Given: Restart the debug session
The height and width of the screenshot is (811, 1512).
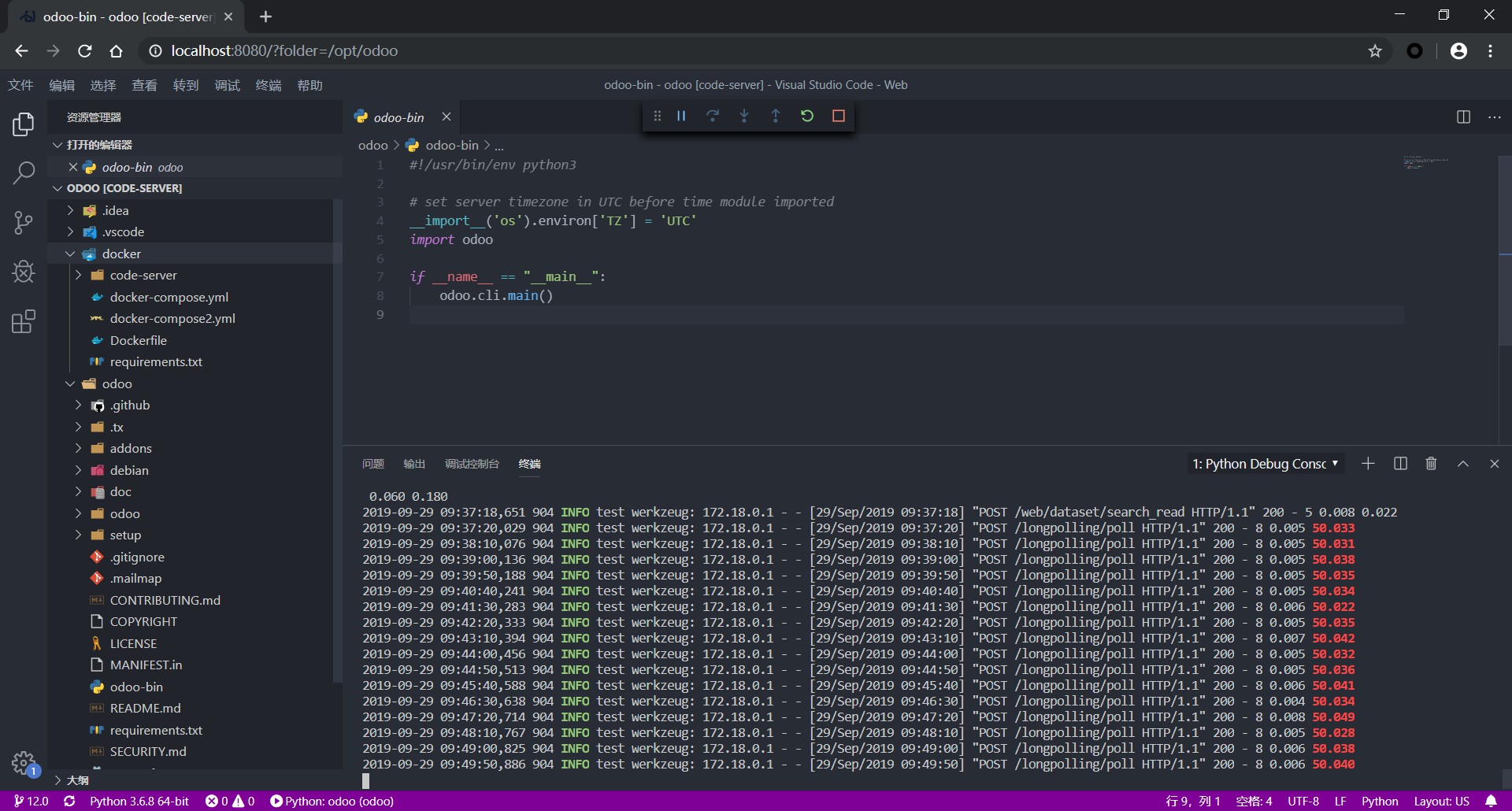Looking at the screenshot, I should [807, 116].
